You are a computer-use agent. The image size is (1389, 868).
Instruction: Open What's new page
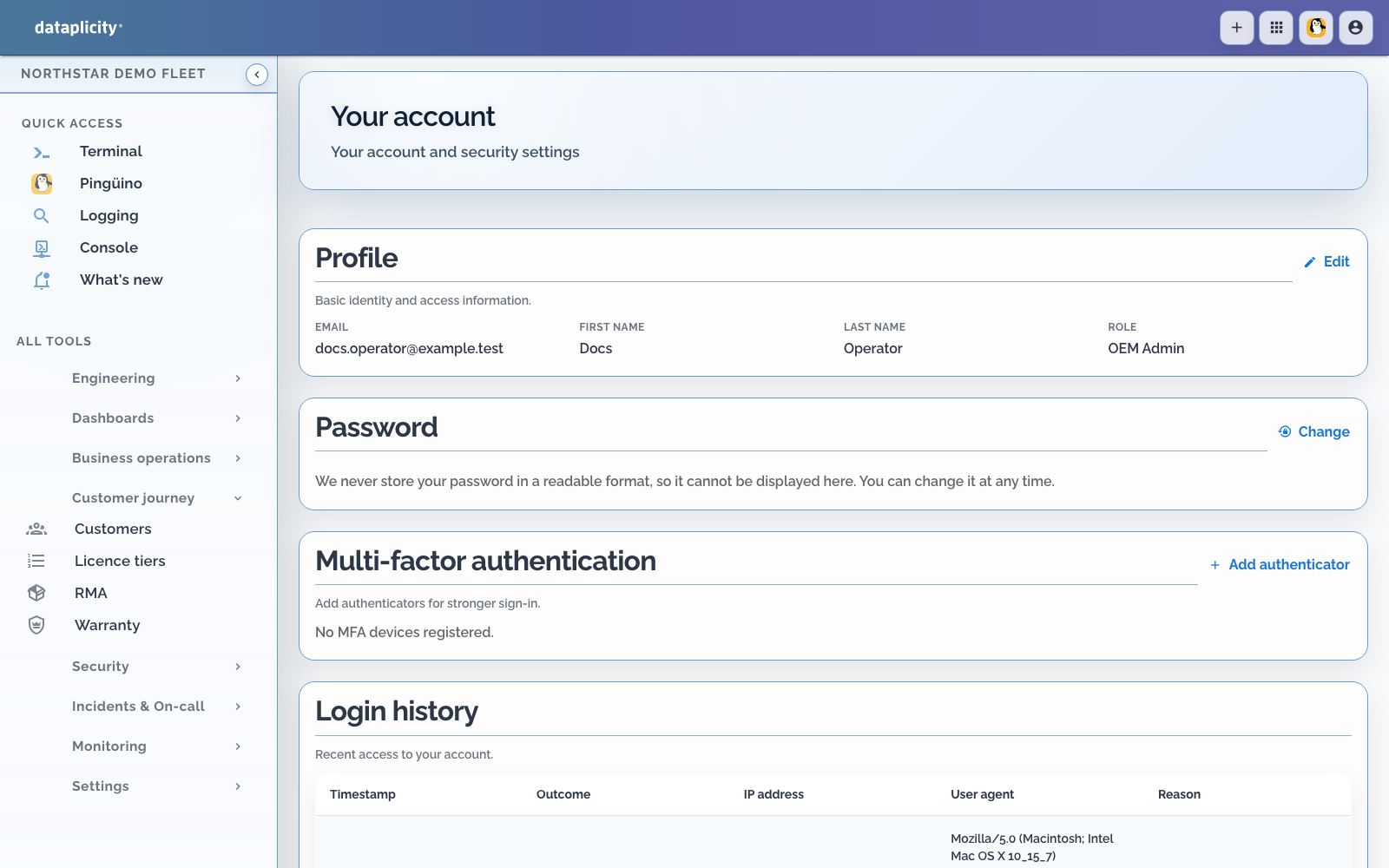pyautogui.click(x=122, y=279)
